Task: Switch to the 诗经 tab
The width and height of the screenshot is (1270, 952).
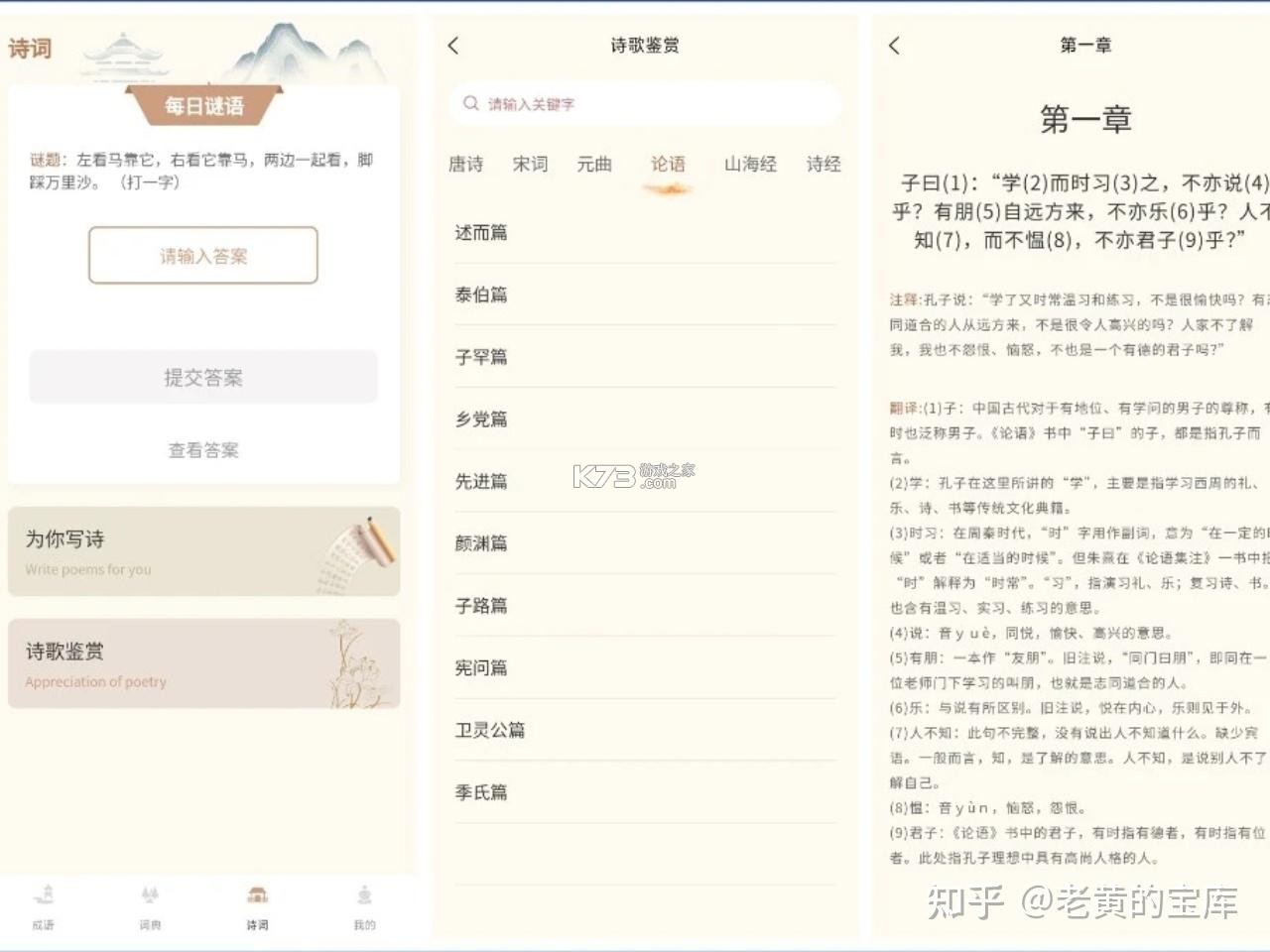Action: click(x=824, y=165)
